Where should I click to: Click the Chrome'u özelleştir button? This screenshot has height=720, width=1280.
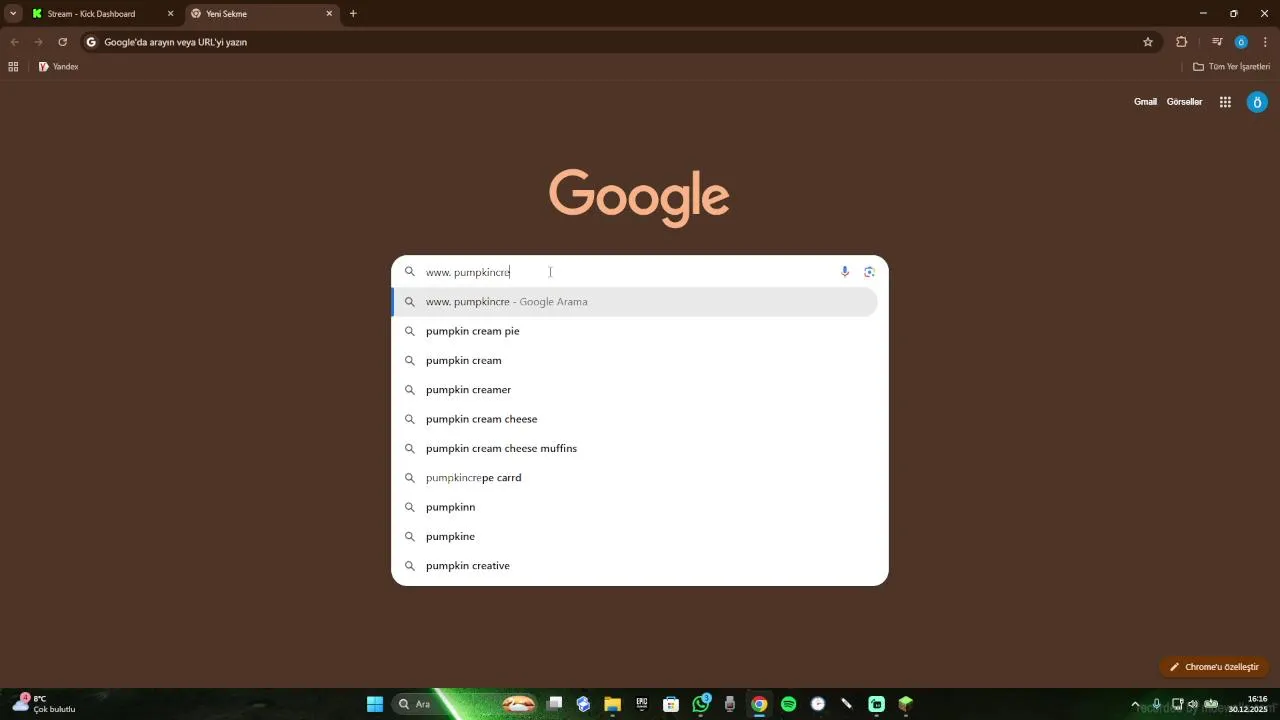pyautogui.click(x=1214, y=667)
